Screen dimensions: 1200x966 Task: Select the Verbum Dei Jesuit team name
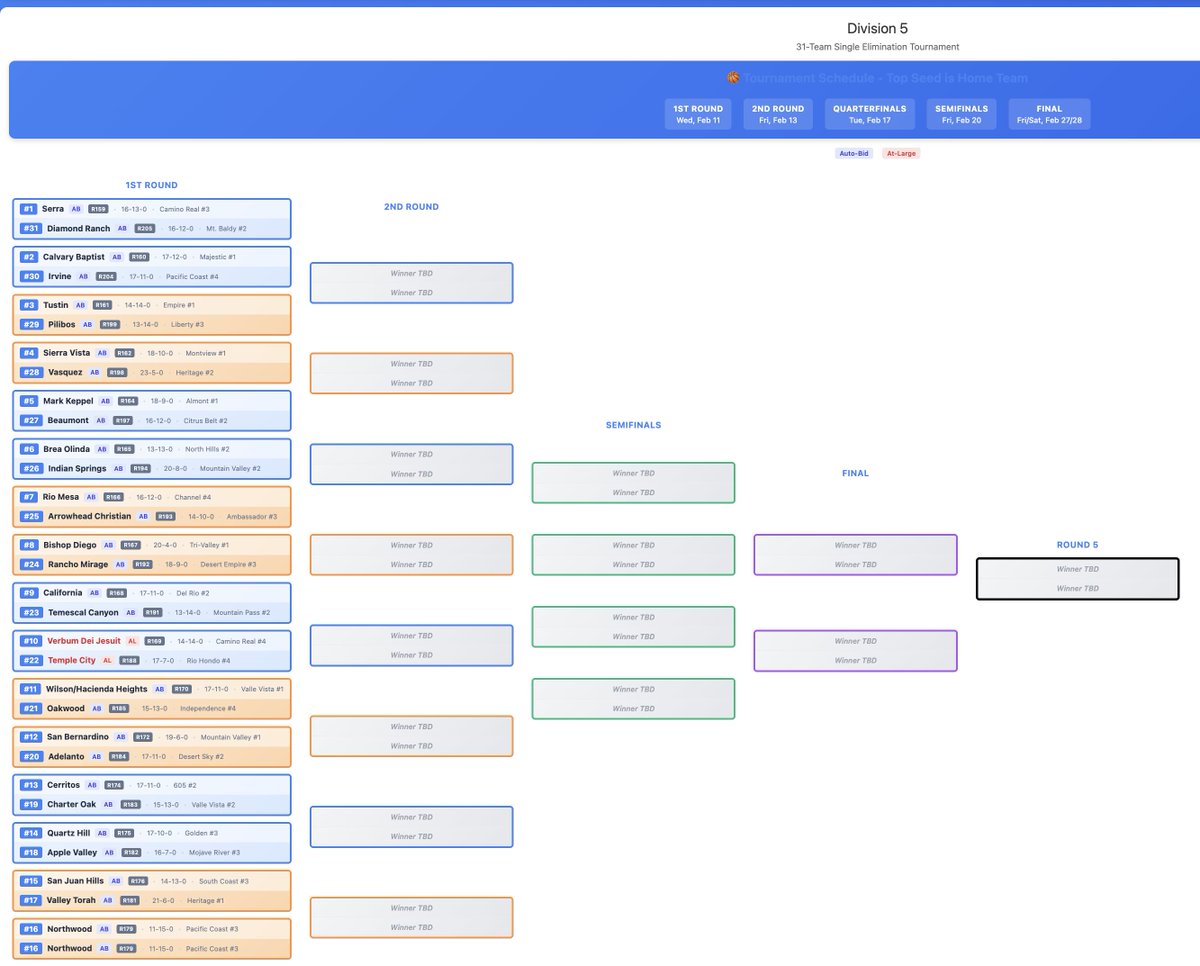(x=82, y=641)
